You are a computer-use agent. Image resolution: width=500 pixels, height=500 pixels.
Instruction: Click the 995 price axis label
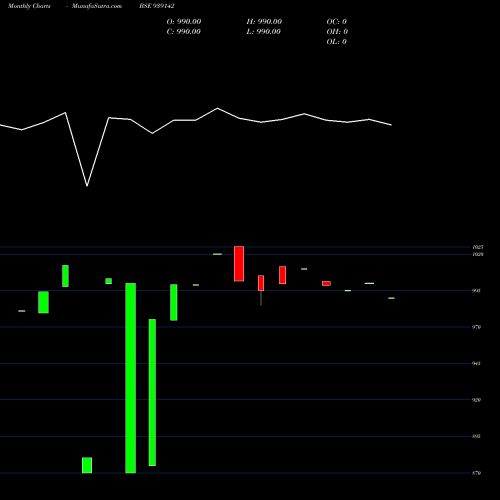(x=476, y=291)
